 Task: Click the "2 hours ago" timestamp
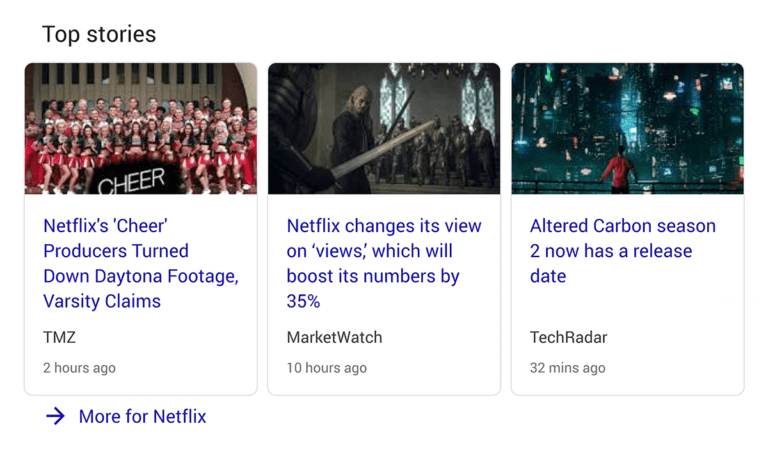tap(79, 368)
